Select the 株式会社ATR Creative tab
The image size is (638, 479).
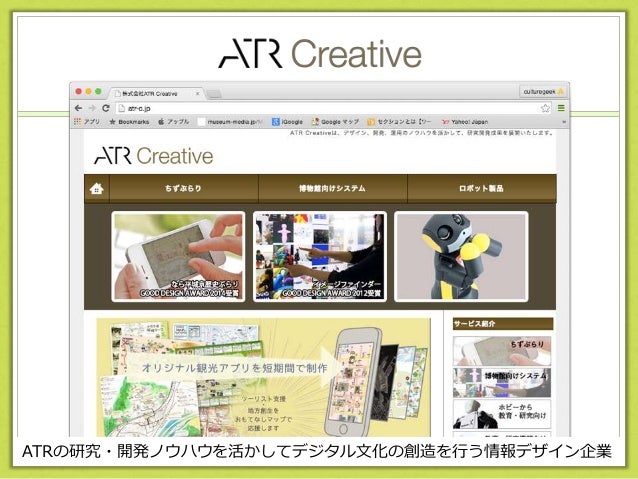point(156,94)
